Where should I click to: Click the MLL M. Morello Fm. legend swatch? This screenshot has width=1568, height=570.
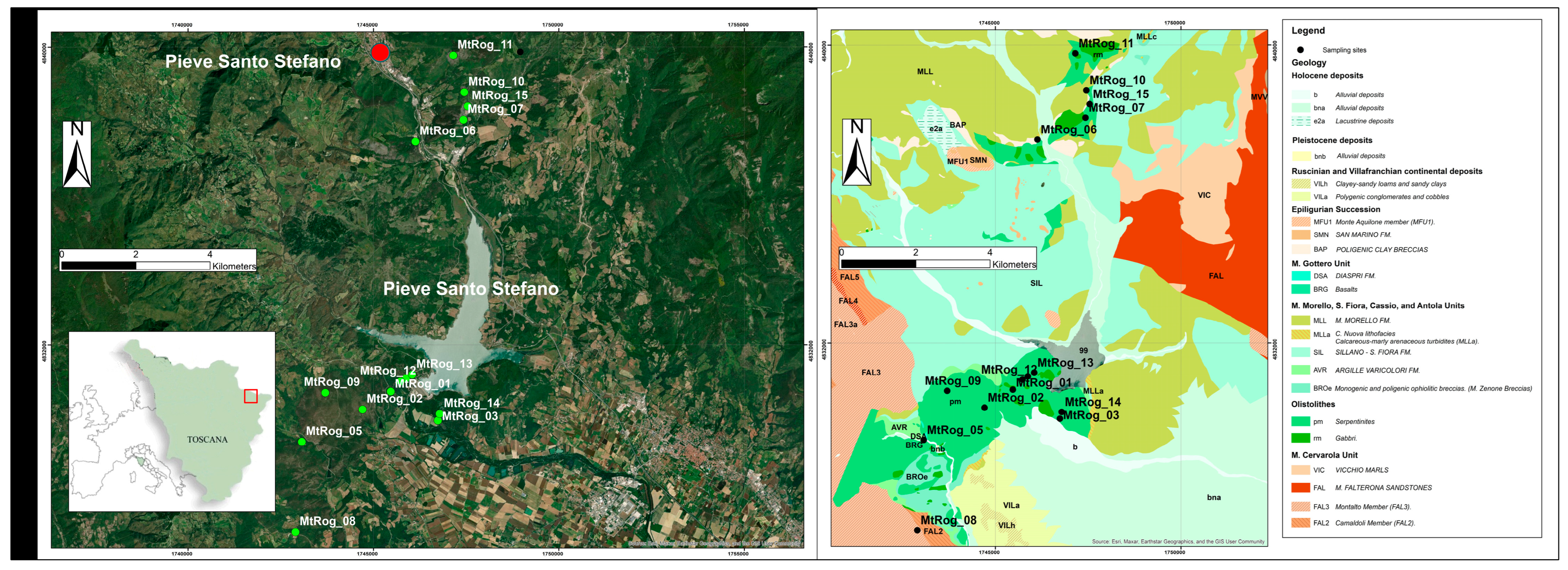click(x=1300, y=320)
